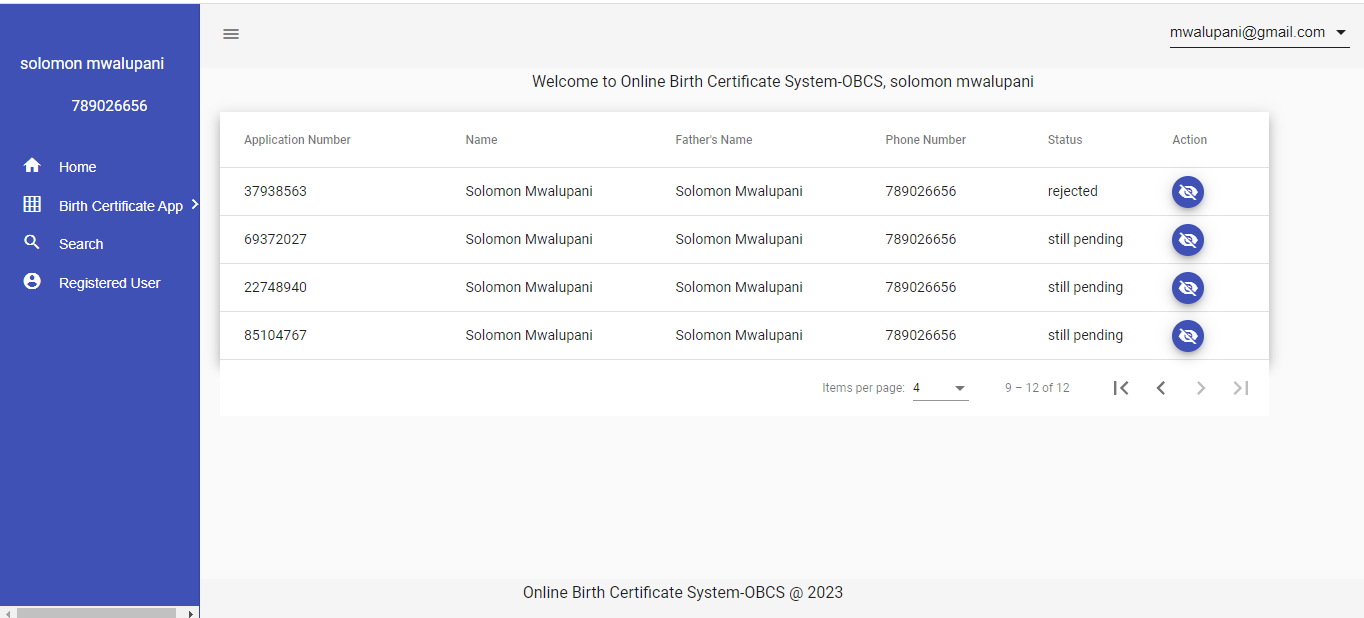Toggle view for application 22748940
The image size is (1364, 618).
[1188, 288]
